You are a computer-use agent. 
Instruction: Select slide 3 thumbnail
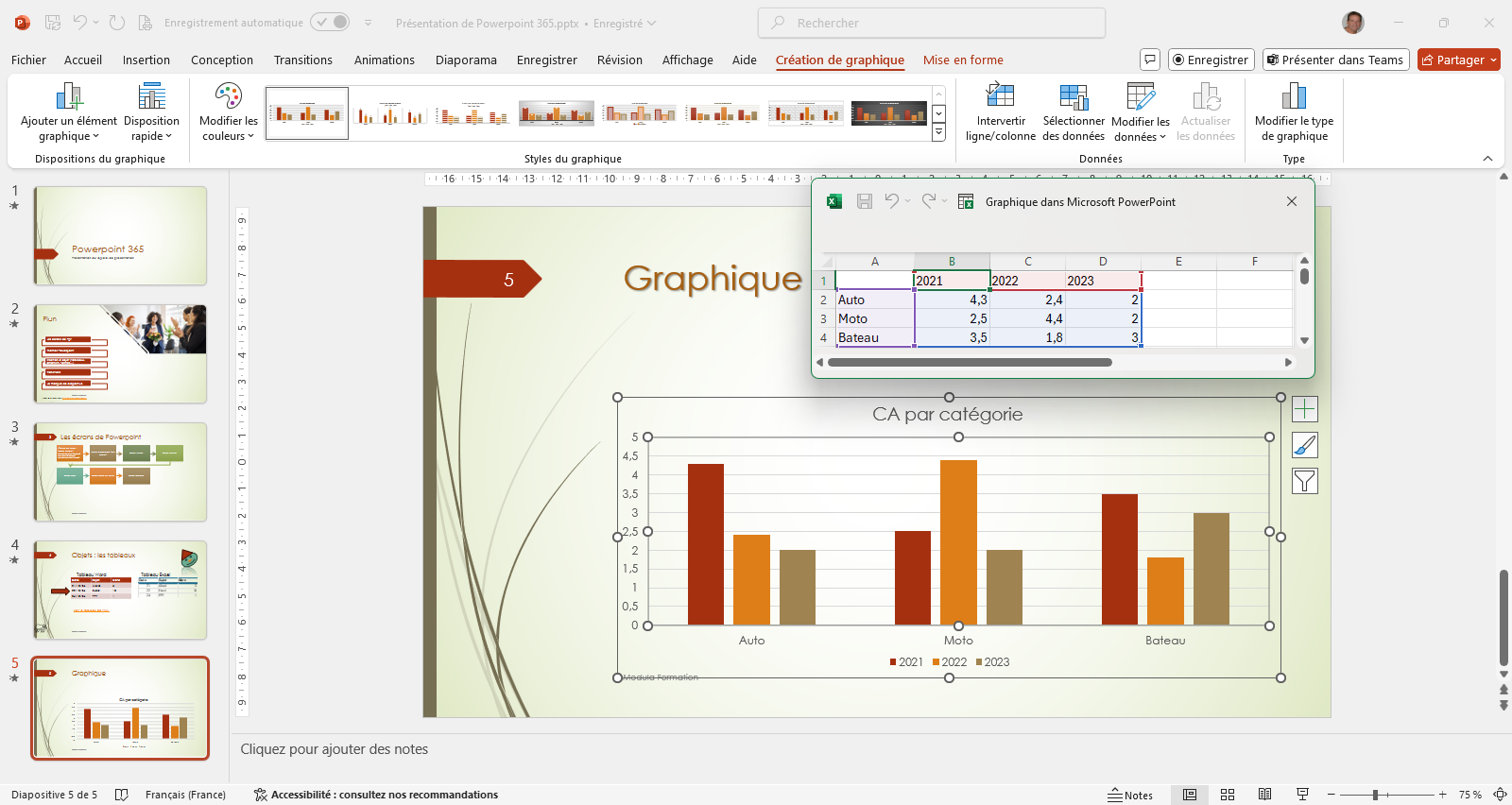(120, 471)
